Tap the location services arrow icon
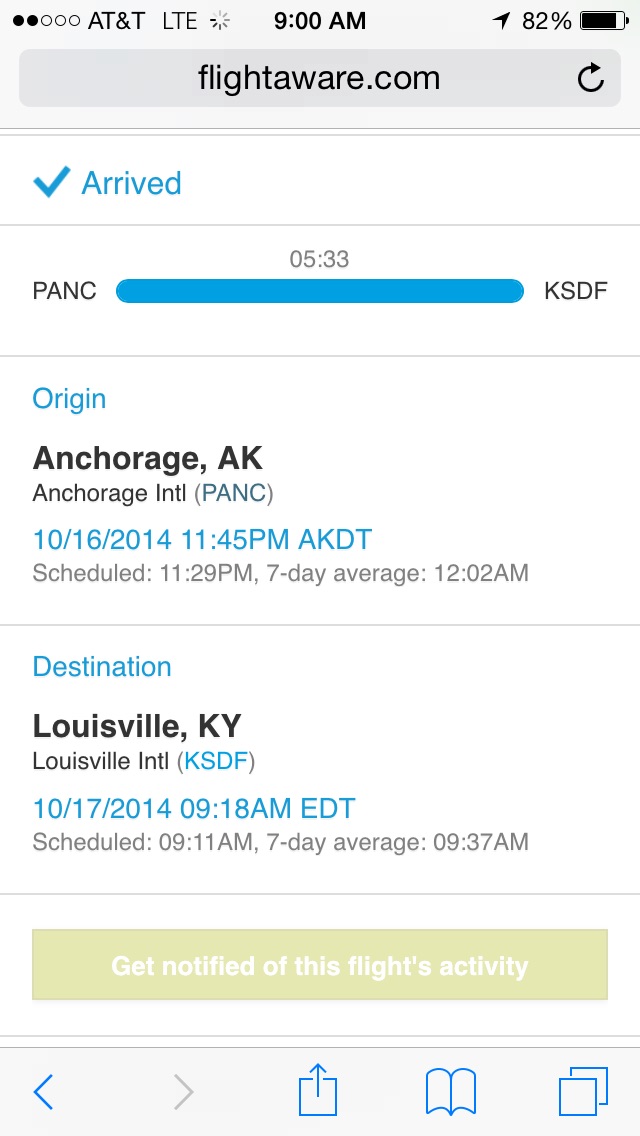 (x=502, y=21)
